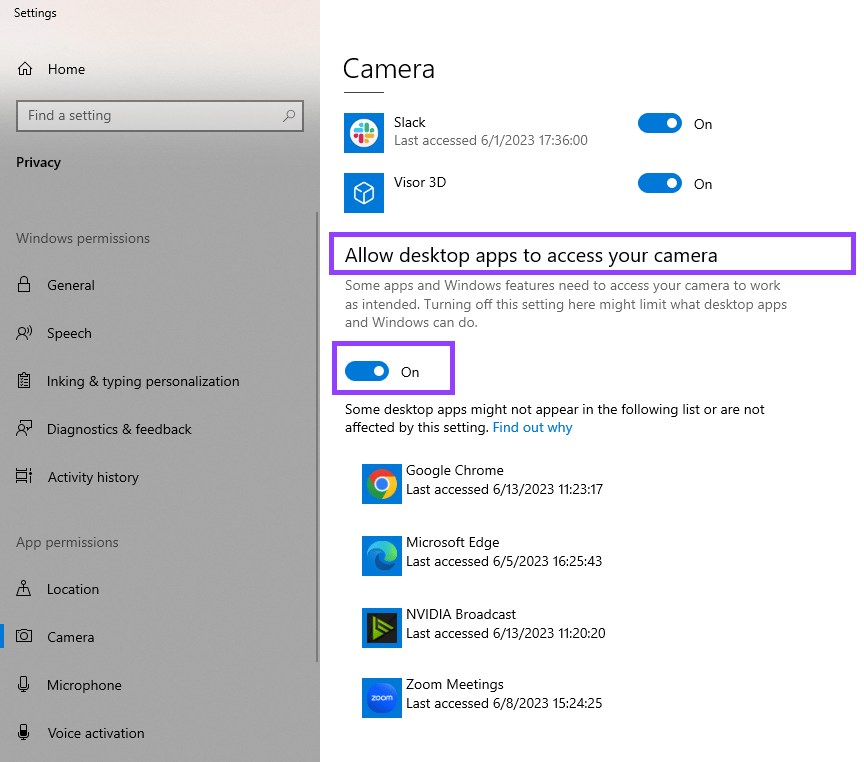Focus the Find a setting search box
Screen dimensions: 864x762
coord(160,116)
